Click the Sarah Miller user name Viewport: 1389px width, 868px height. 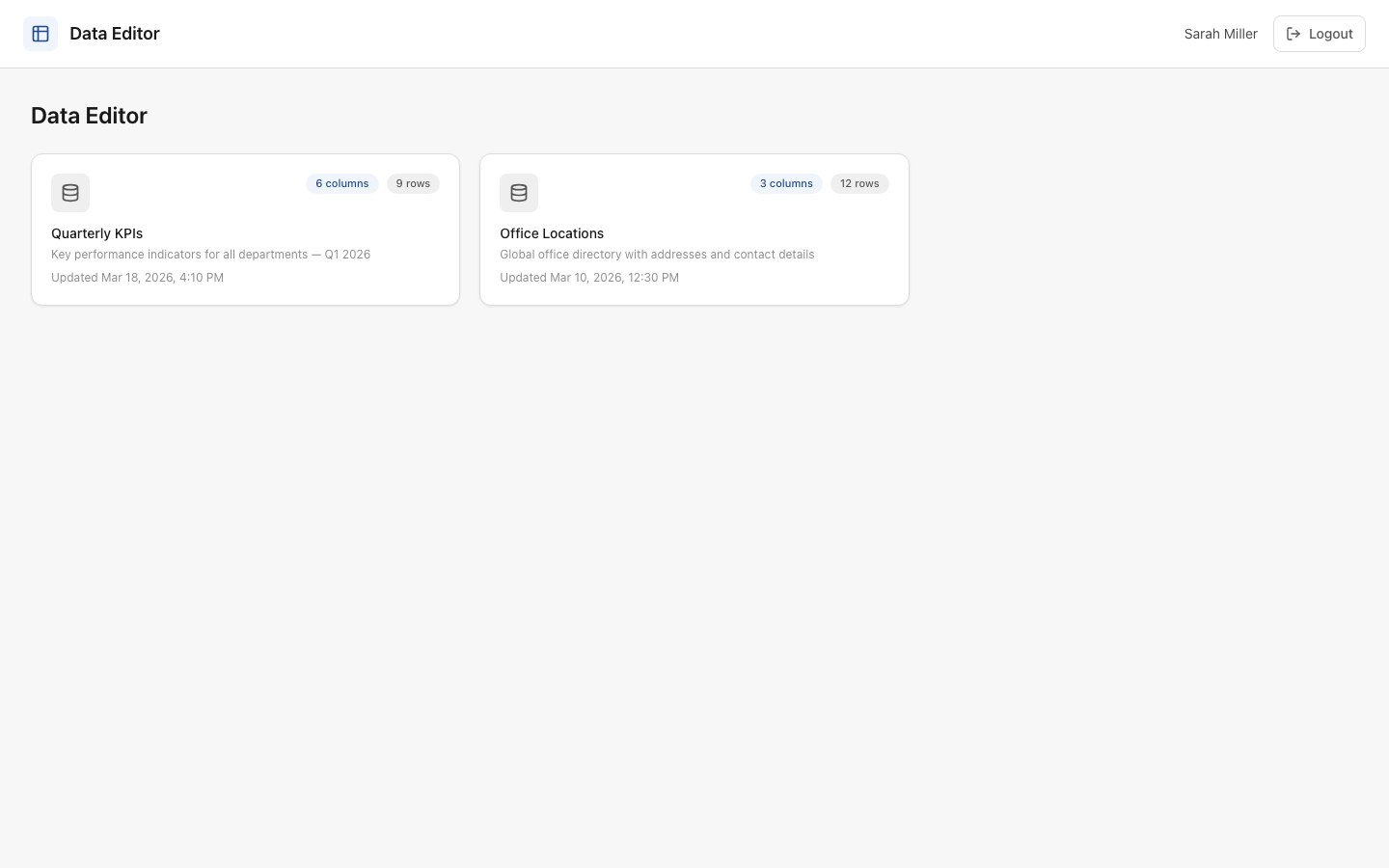coord(1220,34)
